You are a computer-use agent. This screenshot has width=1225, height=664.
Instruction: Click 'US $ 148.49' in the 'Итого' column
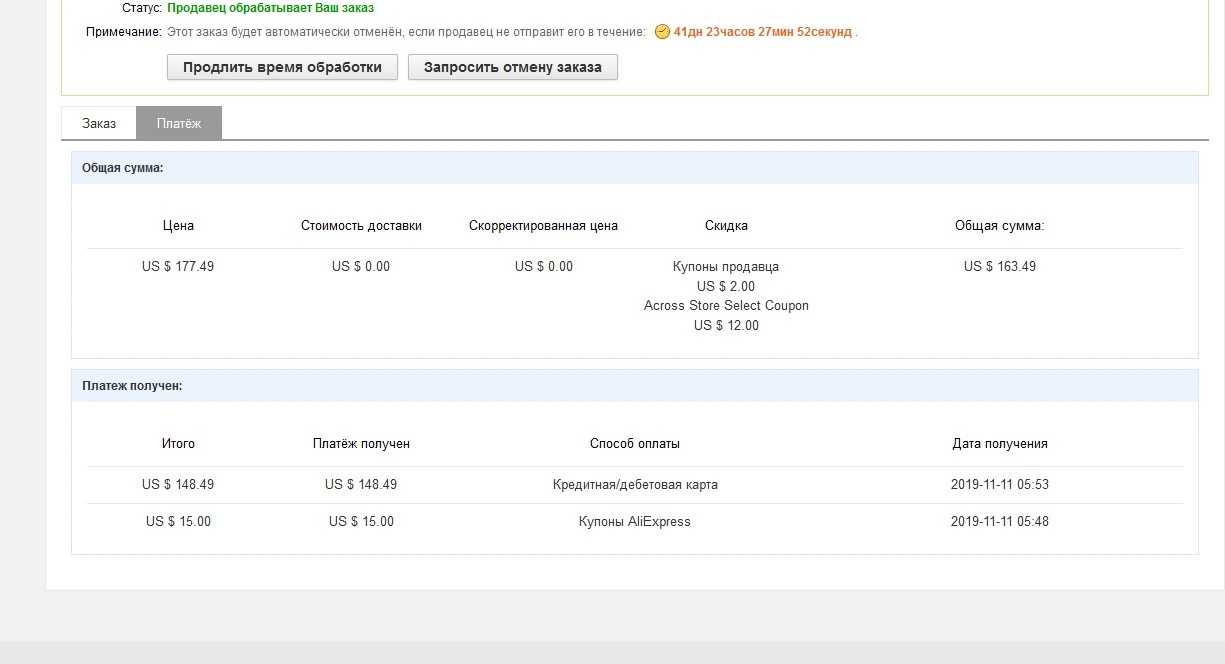[x=178, y=485]
